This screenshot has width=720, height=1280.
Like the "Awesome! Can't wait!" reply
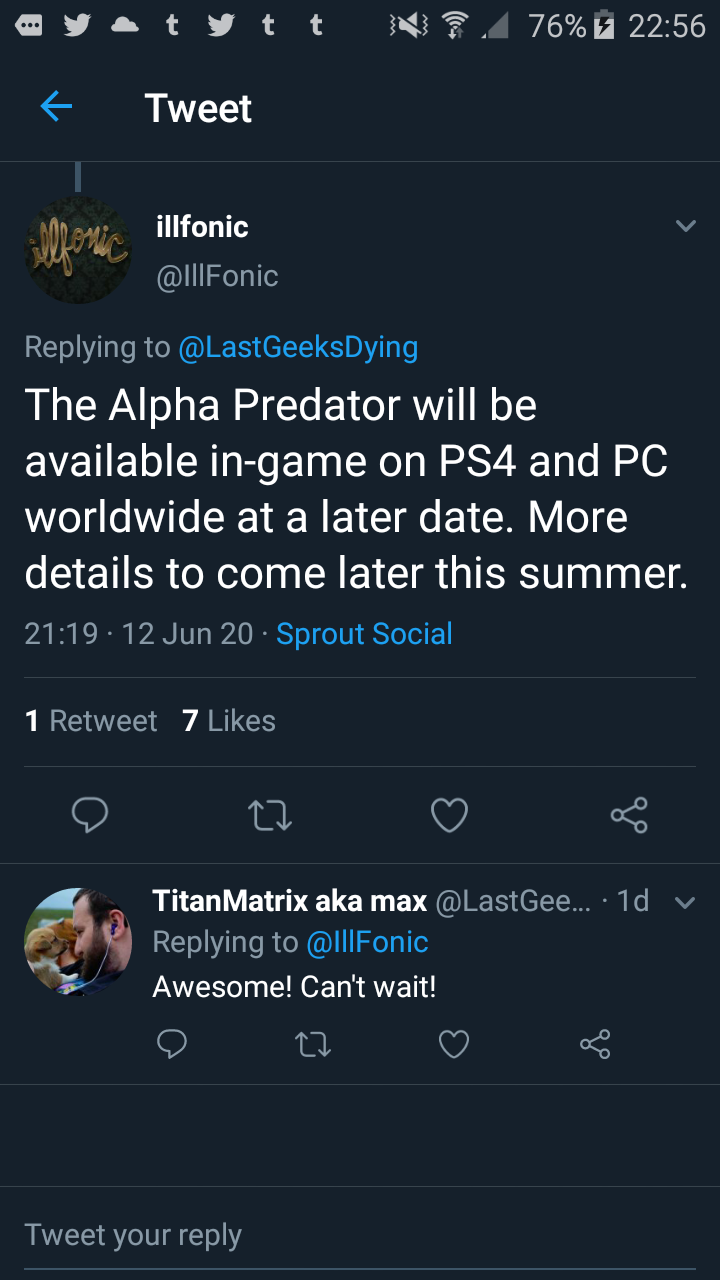[x=454, y=1044]
